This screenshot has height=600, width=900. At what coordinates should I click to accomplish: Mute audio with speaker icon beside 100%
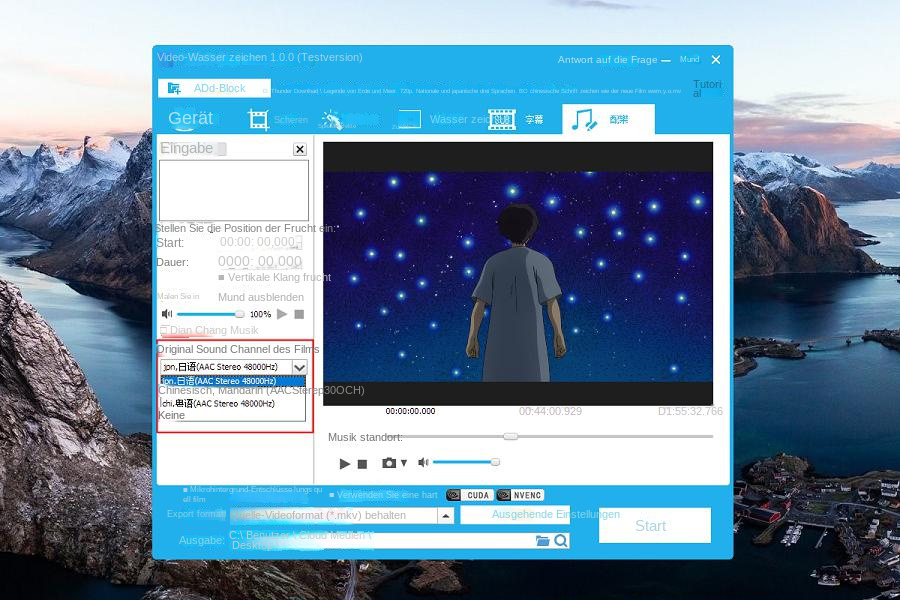(167, 313)
